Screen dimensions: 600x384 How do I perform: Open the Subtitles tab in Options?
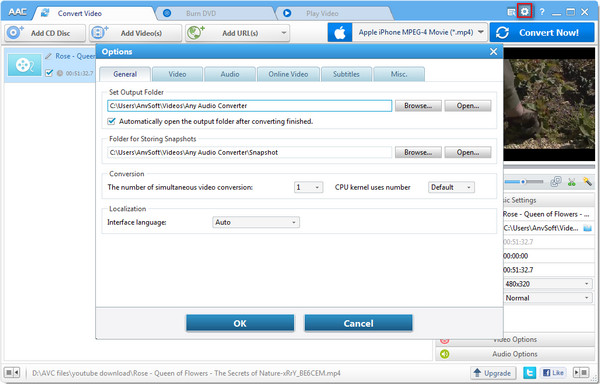[346, 74]
